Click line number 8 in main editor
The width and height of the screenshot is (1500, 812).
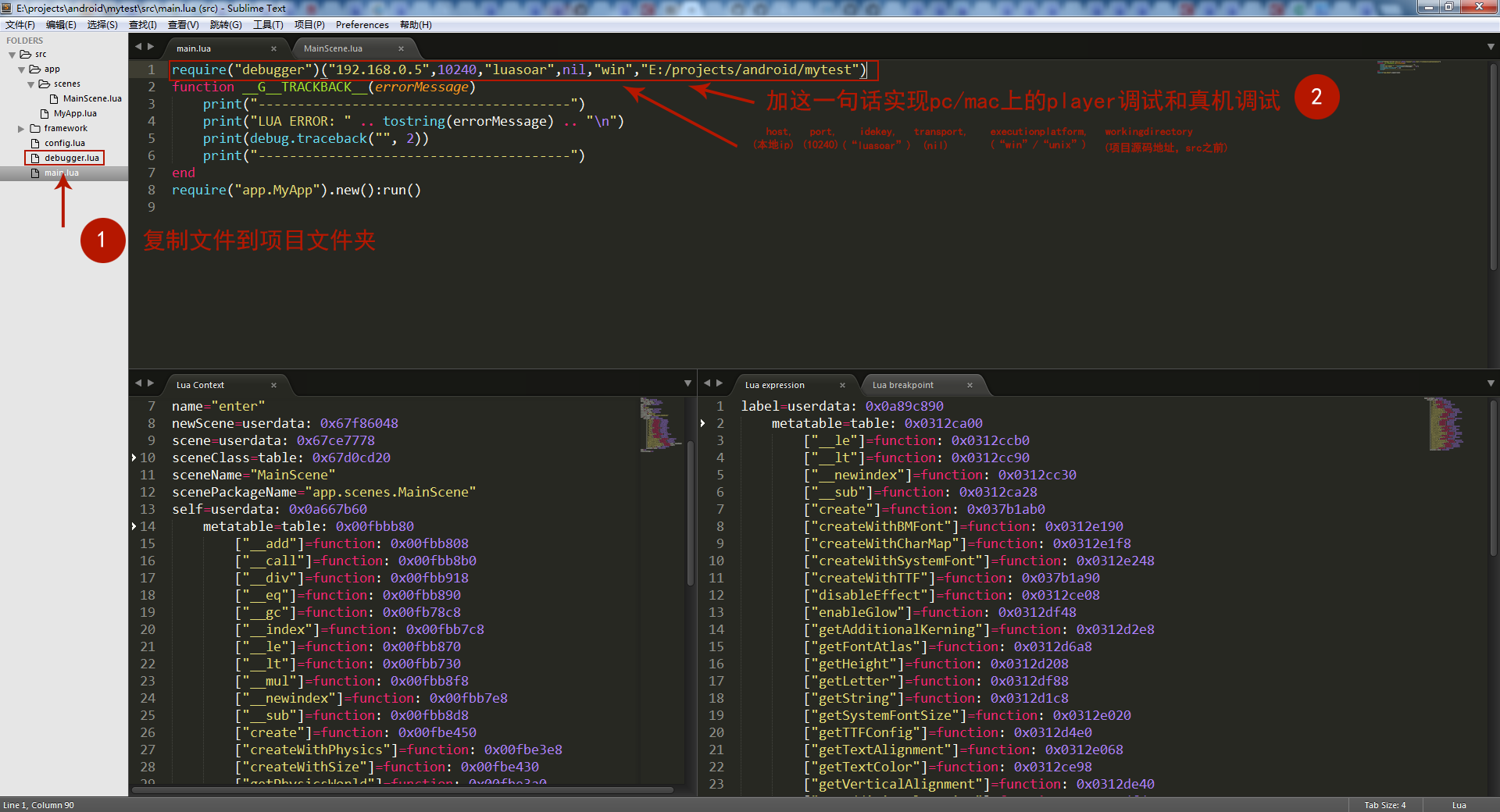point(152,190)
